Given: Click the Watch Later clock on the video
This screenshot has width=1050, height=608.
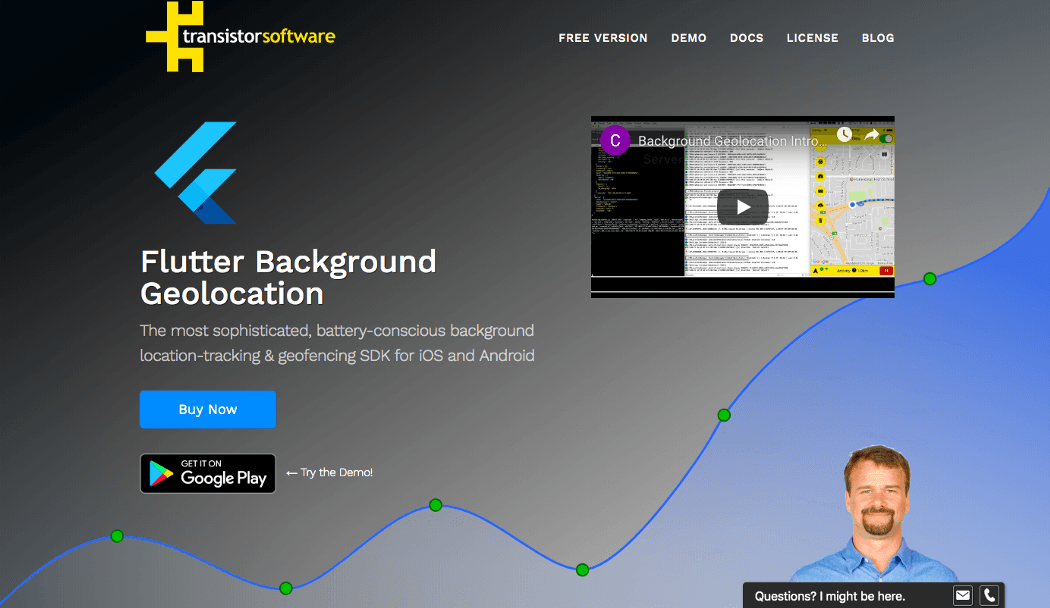Looking at the screenshot, I should point(843,136).
